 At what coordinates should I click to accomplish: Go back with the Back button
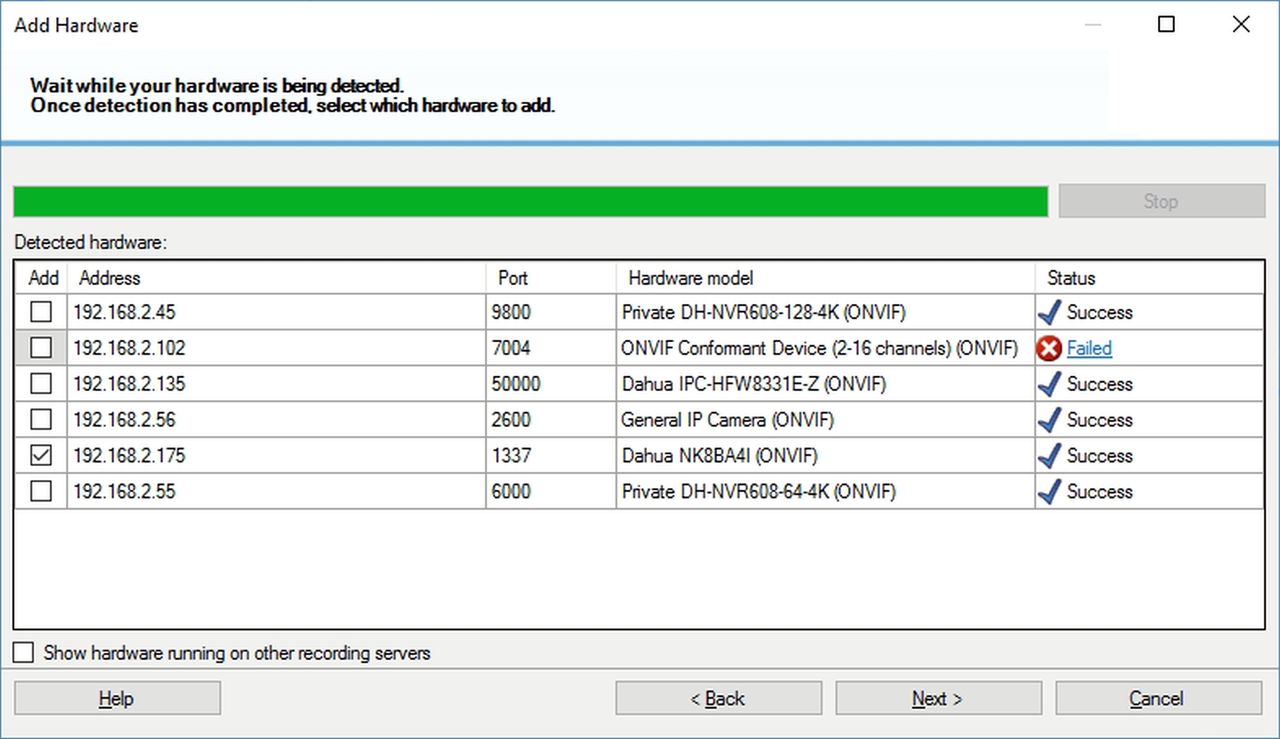pyautogui.click(x=718, y=699)
